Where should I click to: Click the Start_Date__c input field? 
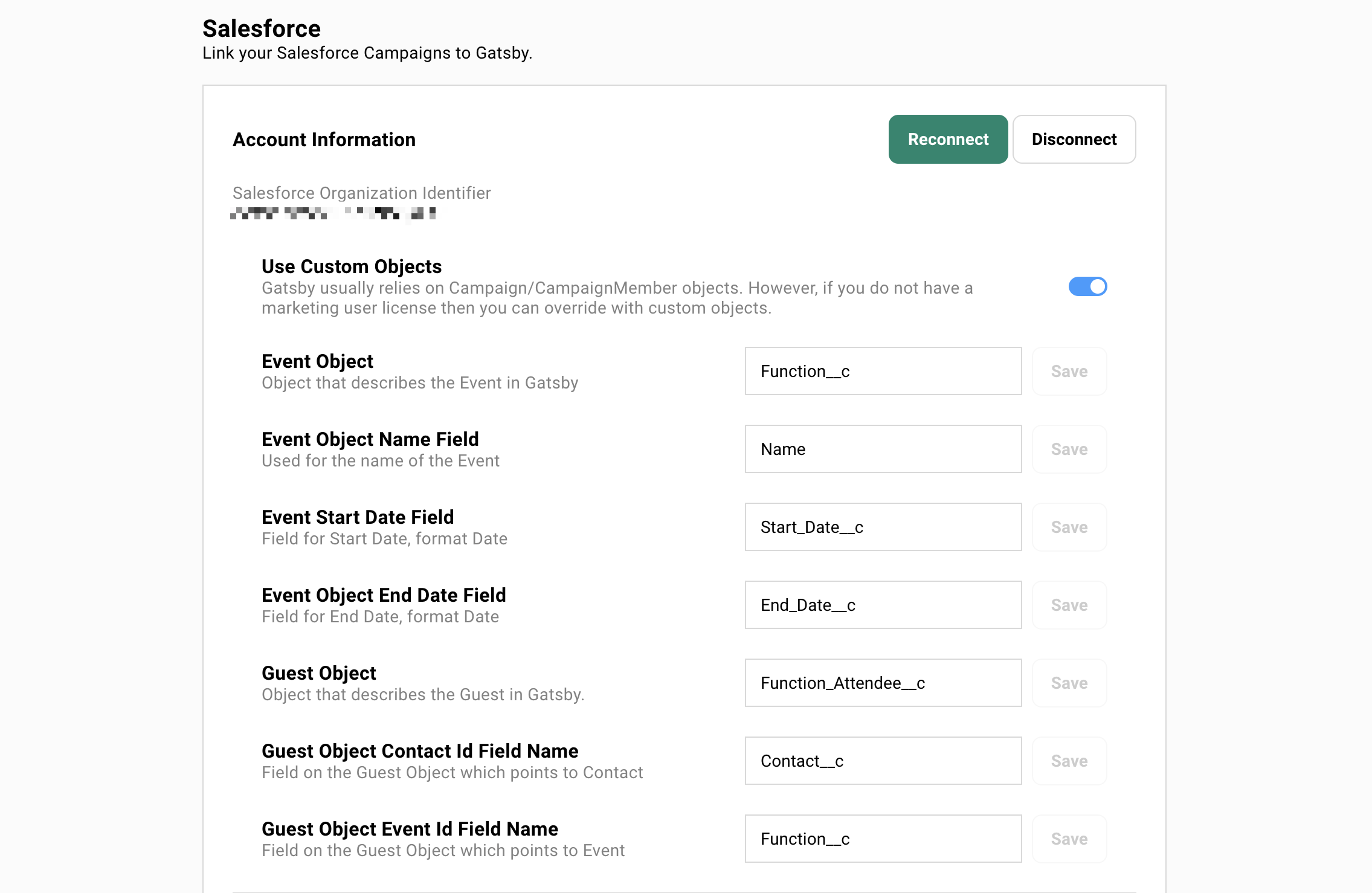click(882, 527)
